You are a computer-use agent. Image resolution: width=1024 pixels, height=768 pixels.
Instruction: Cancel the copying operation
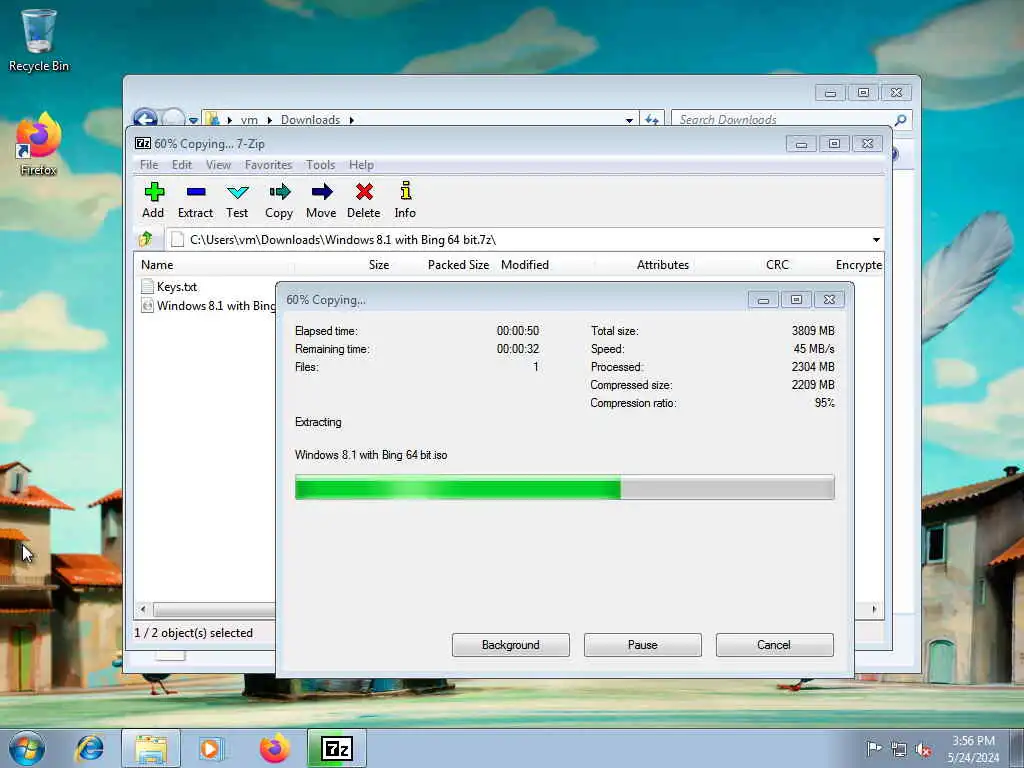[x=775, y=645]
